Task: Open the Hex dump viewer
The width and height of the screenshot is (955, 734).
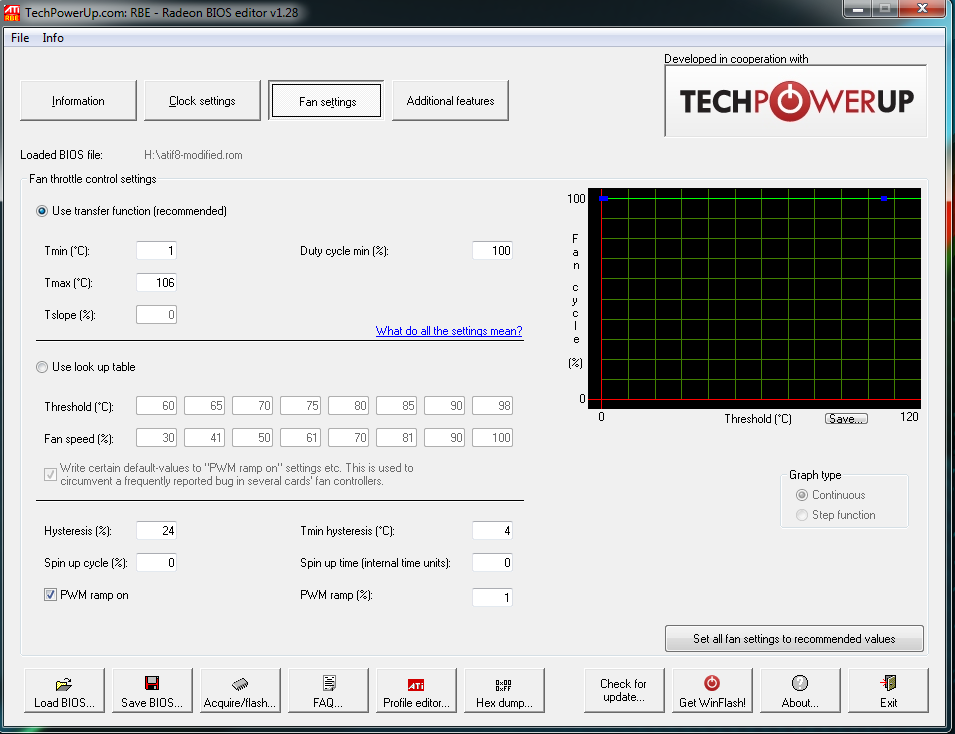Action: 503,690
